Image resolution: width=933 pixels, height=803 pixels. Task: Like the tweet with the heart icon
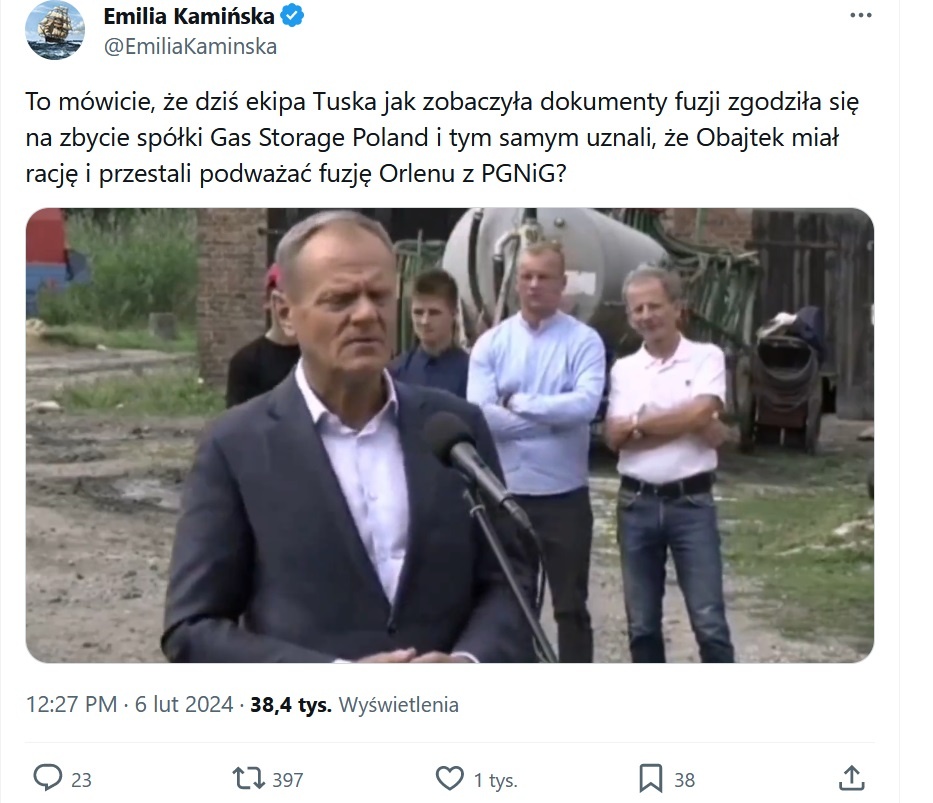pos(450,779)
